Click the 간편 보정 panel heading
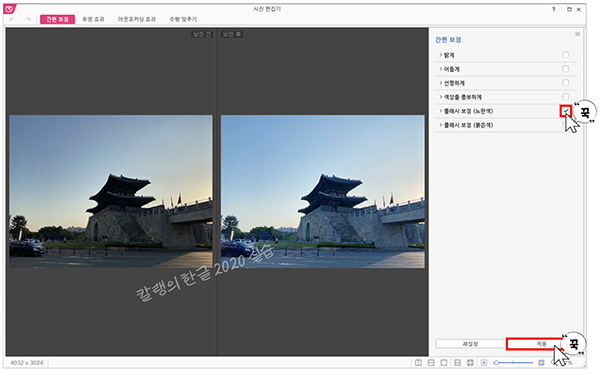 pyautogui.click(x=448, y=40)
